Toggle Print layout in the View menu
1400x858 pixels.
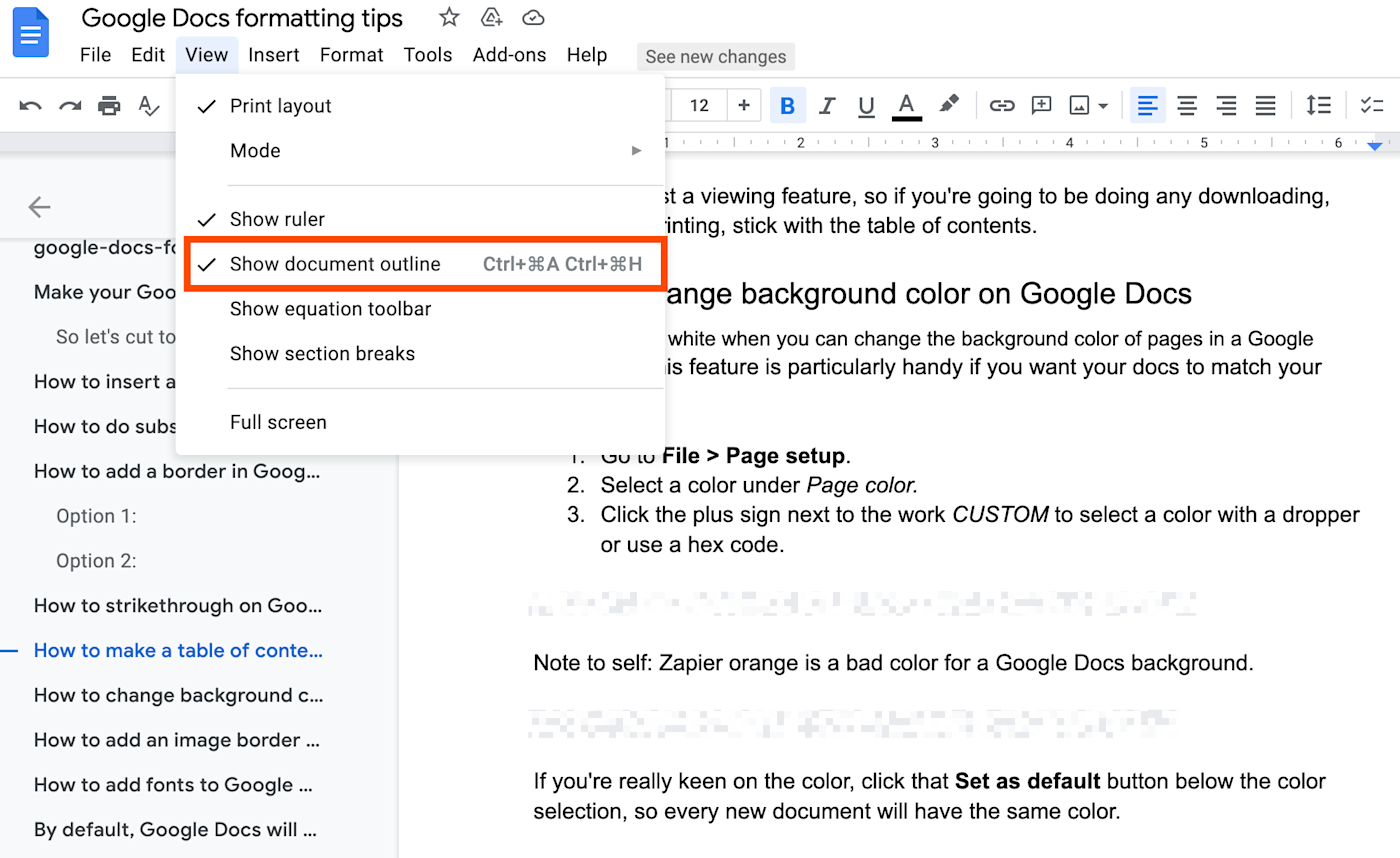(x=420, y=106)
